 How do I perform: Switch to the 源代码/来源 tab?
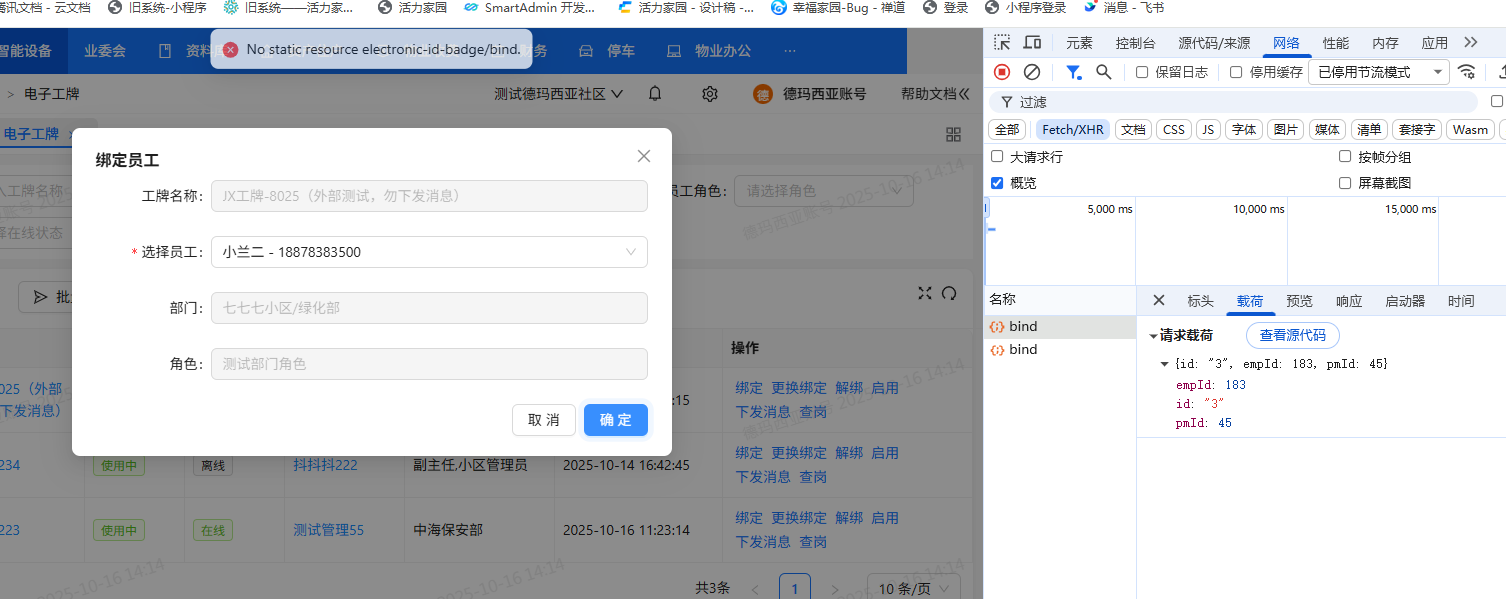click(1214, 43)
